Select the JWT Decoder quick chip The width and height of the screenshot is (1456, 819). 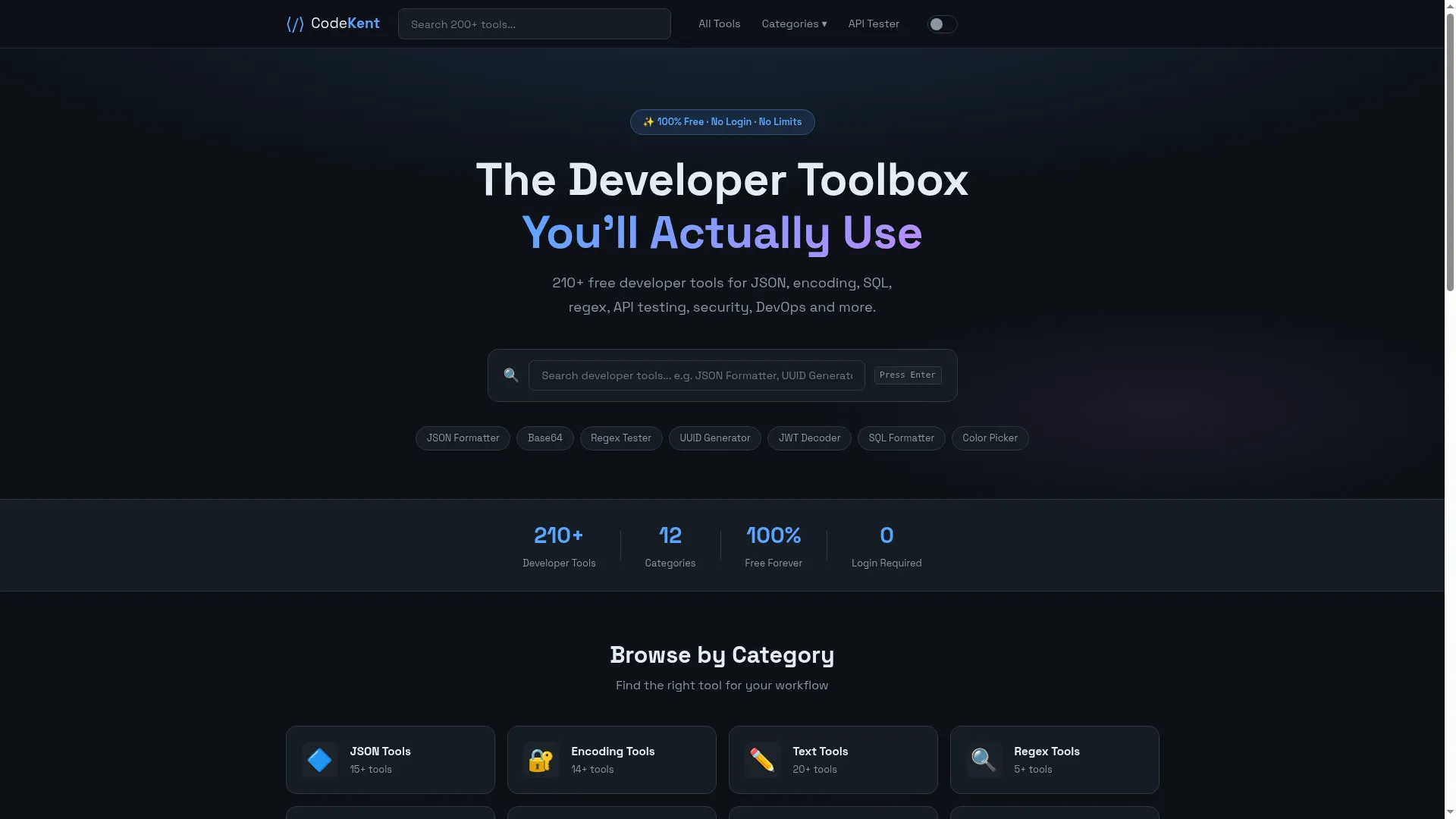point(809,438)
